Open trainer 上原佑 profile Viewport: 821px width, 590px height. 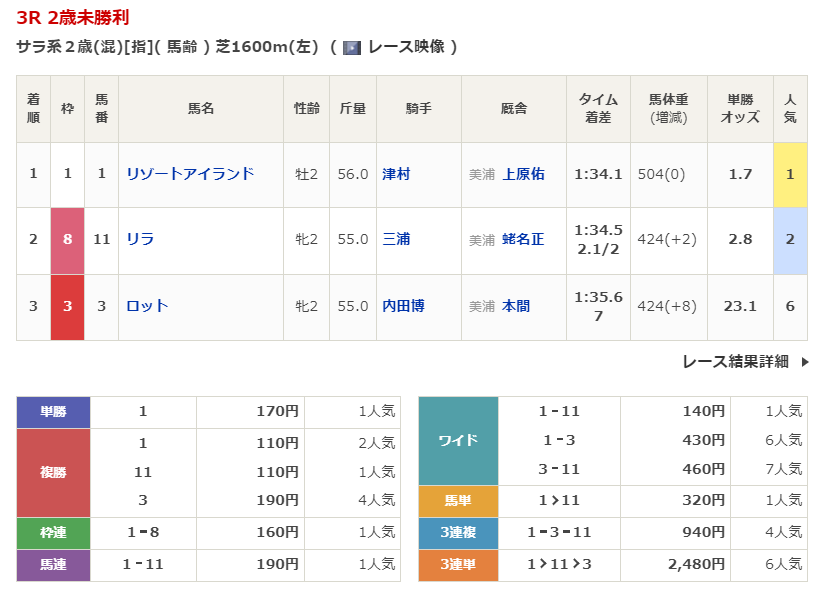pyautogui.click(x=523, y=174)
